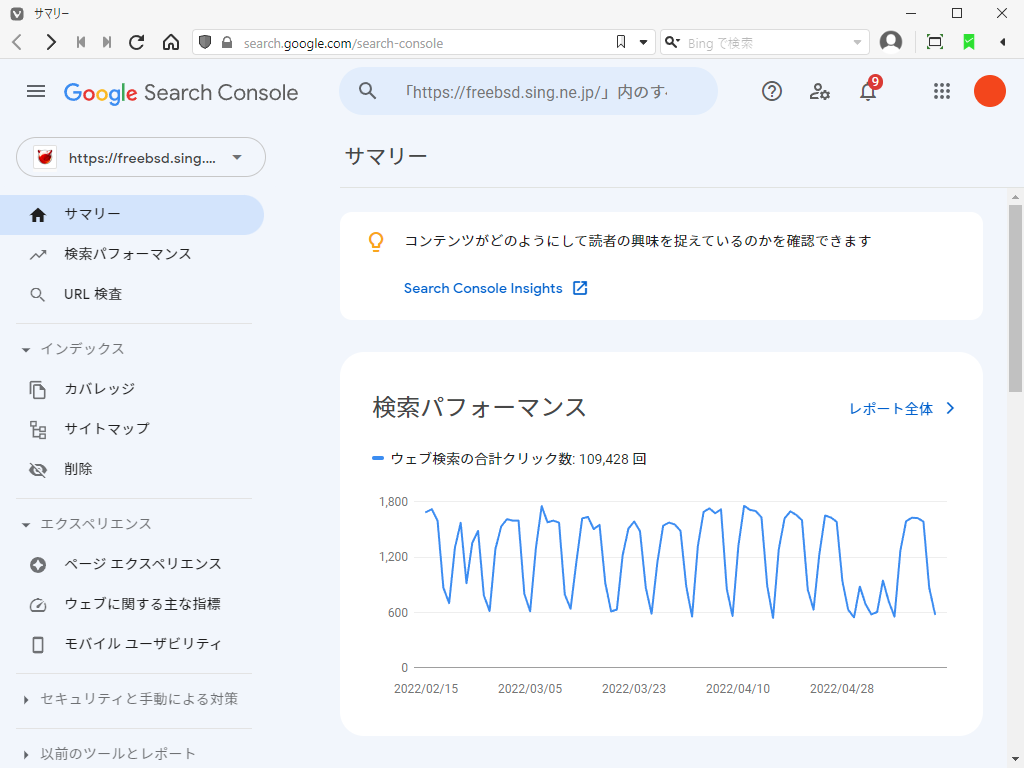
Task: Click the 検索パフォーマンス card title
Action: pos(479,408)
